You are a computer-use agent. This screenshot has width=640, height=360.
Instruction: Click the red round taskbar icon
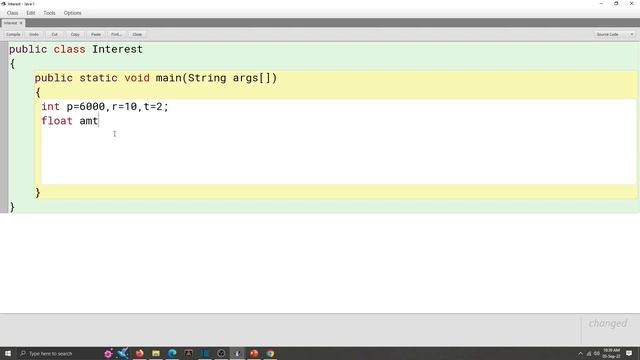pyautogui.click(x=254, y=353)
